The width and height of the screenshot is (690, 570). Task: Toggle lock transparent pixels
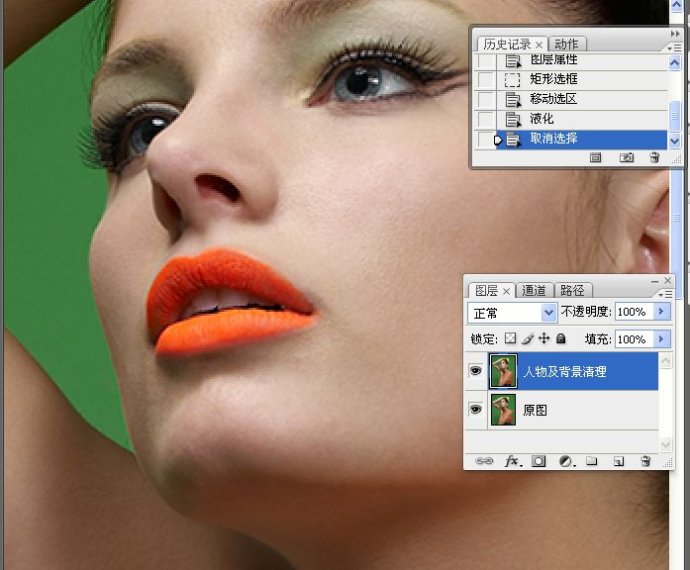pos(510,338)
